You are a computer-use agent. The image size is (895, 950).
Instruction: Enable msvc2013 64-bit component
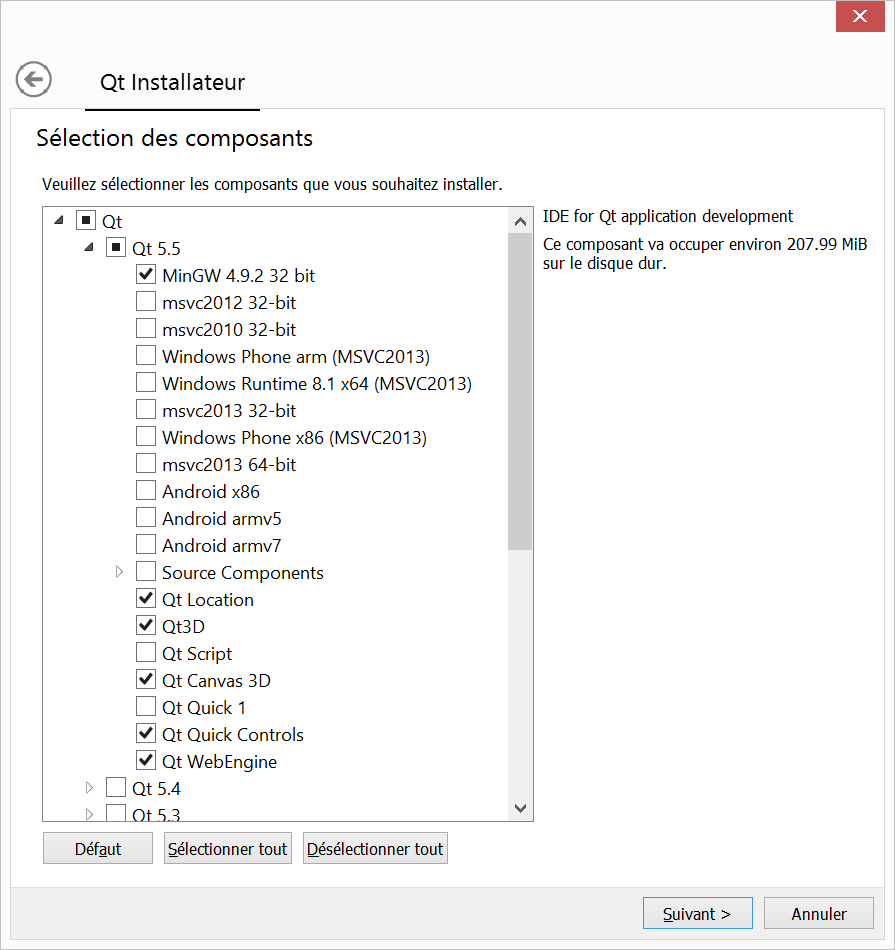pos(145,463)
